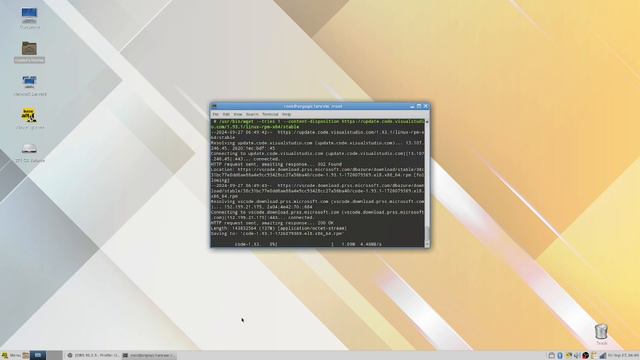
Task: Switch to the first workspace in the pager
Action: tap(38, 356)
